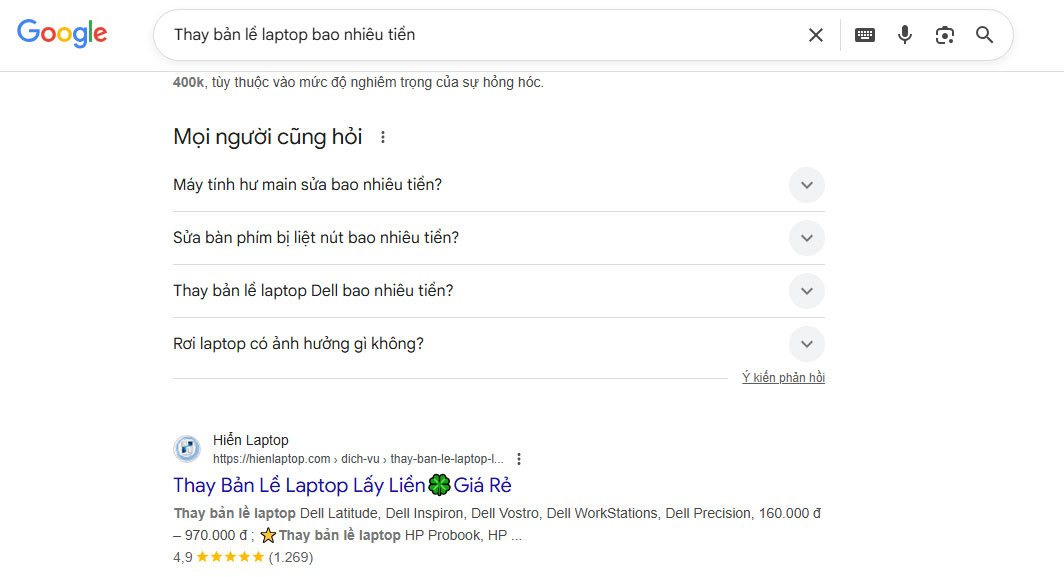Clear the search query with X icon
The width and height of the screenshot is (1064, 577).
tap(816, 35)
